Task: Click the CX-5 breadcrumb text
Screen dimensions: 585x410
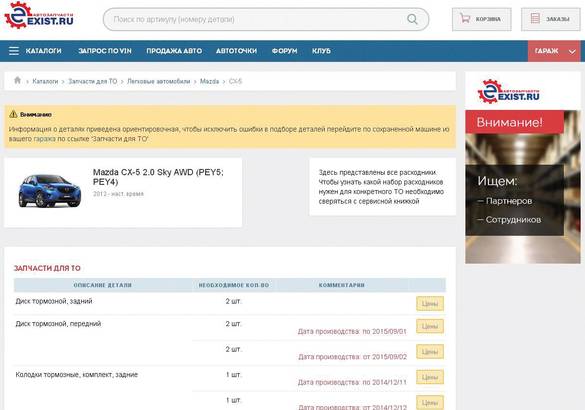Action: tap(235, 81)
